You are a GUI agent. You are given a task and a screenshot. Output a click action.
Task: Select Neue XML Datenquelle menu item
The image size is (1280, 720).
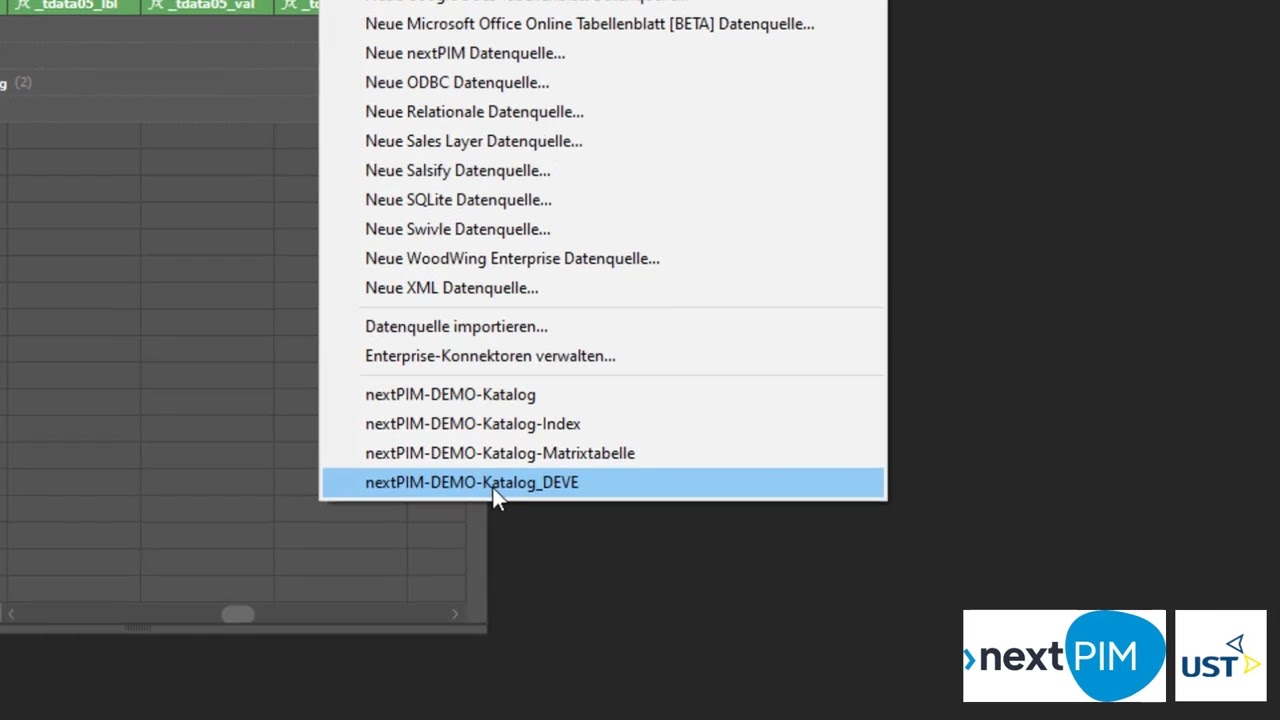pos(603,287)
